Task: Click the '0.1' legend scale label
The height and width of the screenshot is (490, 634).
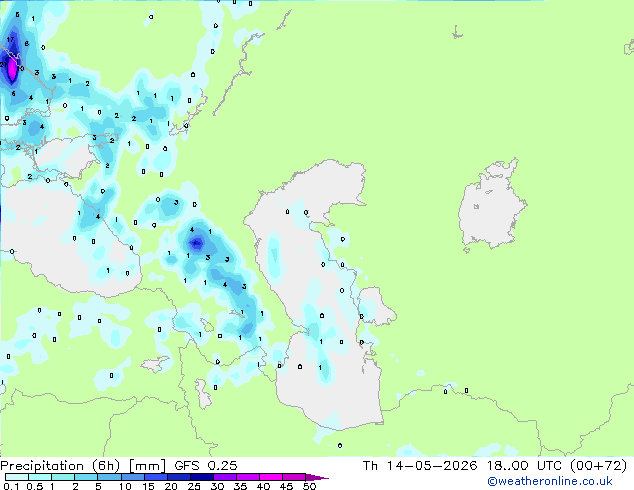Action: point(11,486)
